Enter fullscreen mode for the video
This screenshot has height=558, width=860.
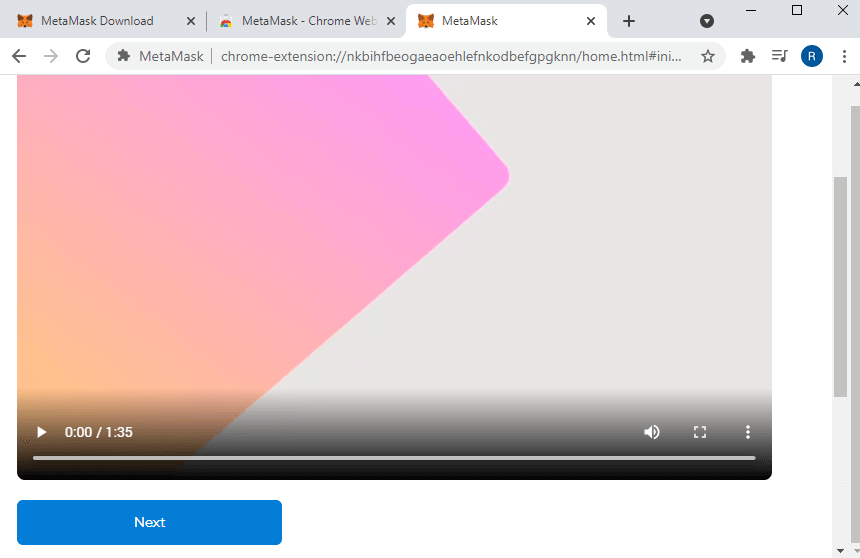(x=700, y=432)
